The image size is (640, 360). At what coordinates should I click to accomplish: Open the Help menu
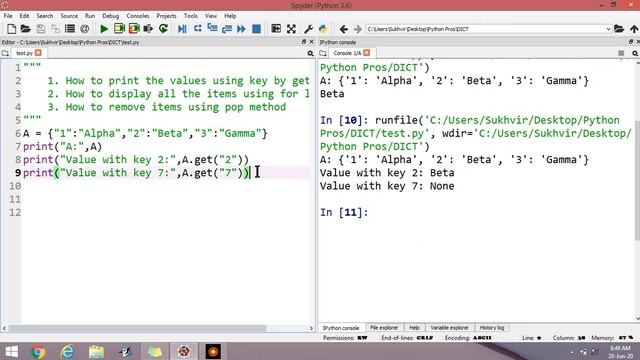pyautogui.click(x=230, y=16)
